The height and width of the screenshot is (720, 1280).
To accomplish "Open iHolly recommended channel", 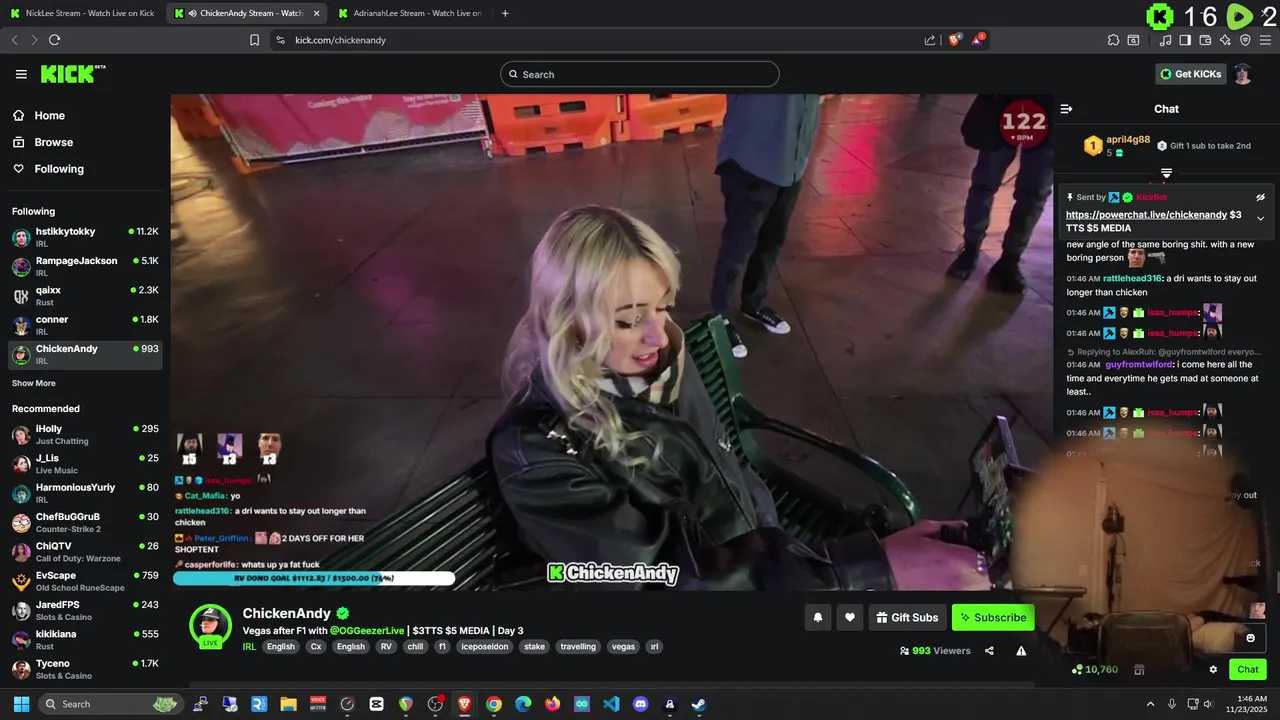I will [85, 434].
